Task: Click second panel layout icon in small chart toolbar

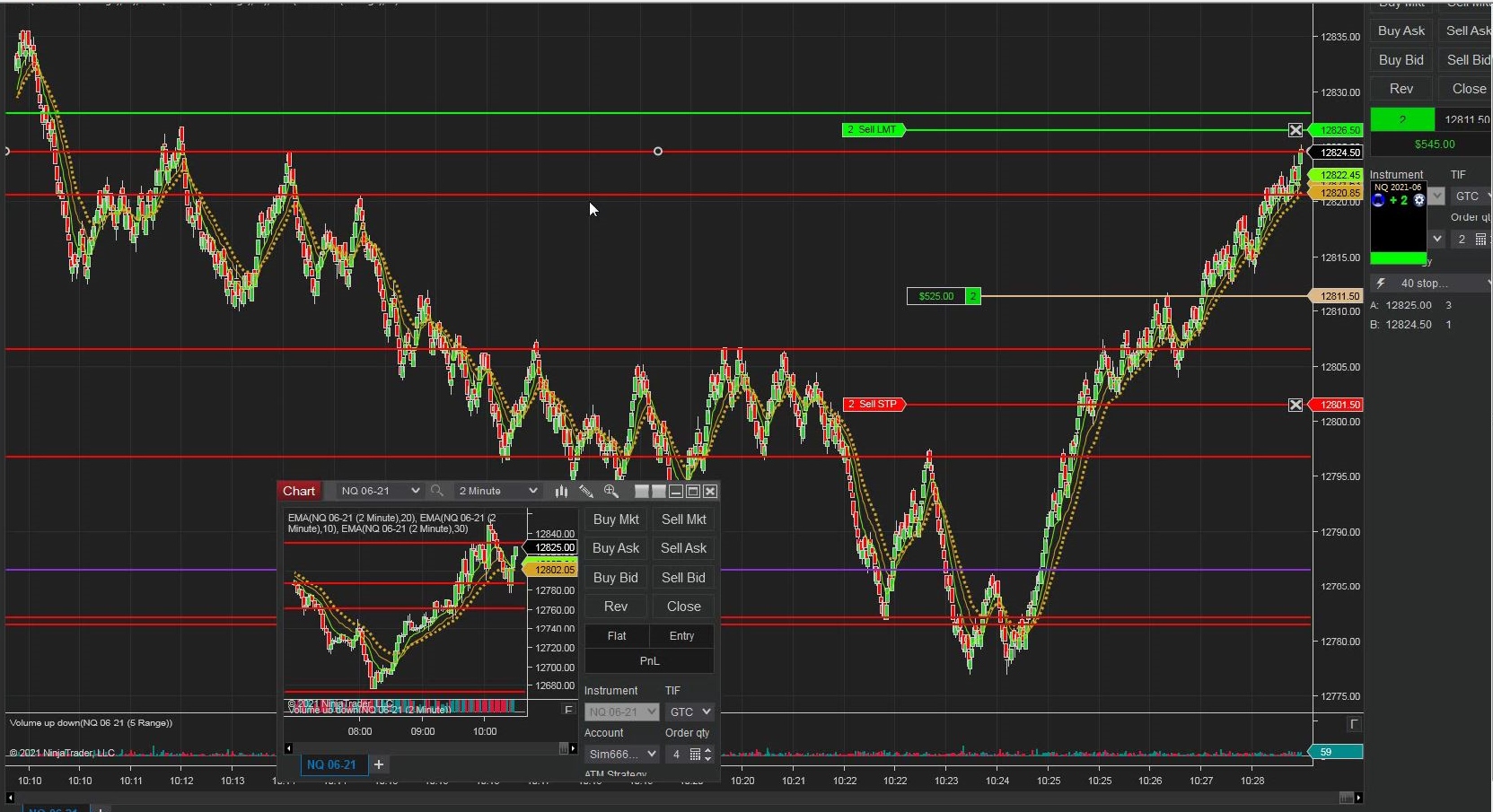Action: (x=659, y=491)
